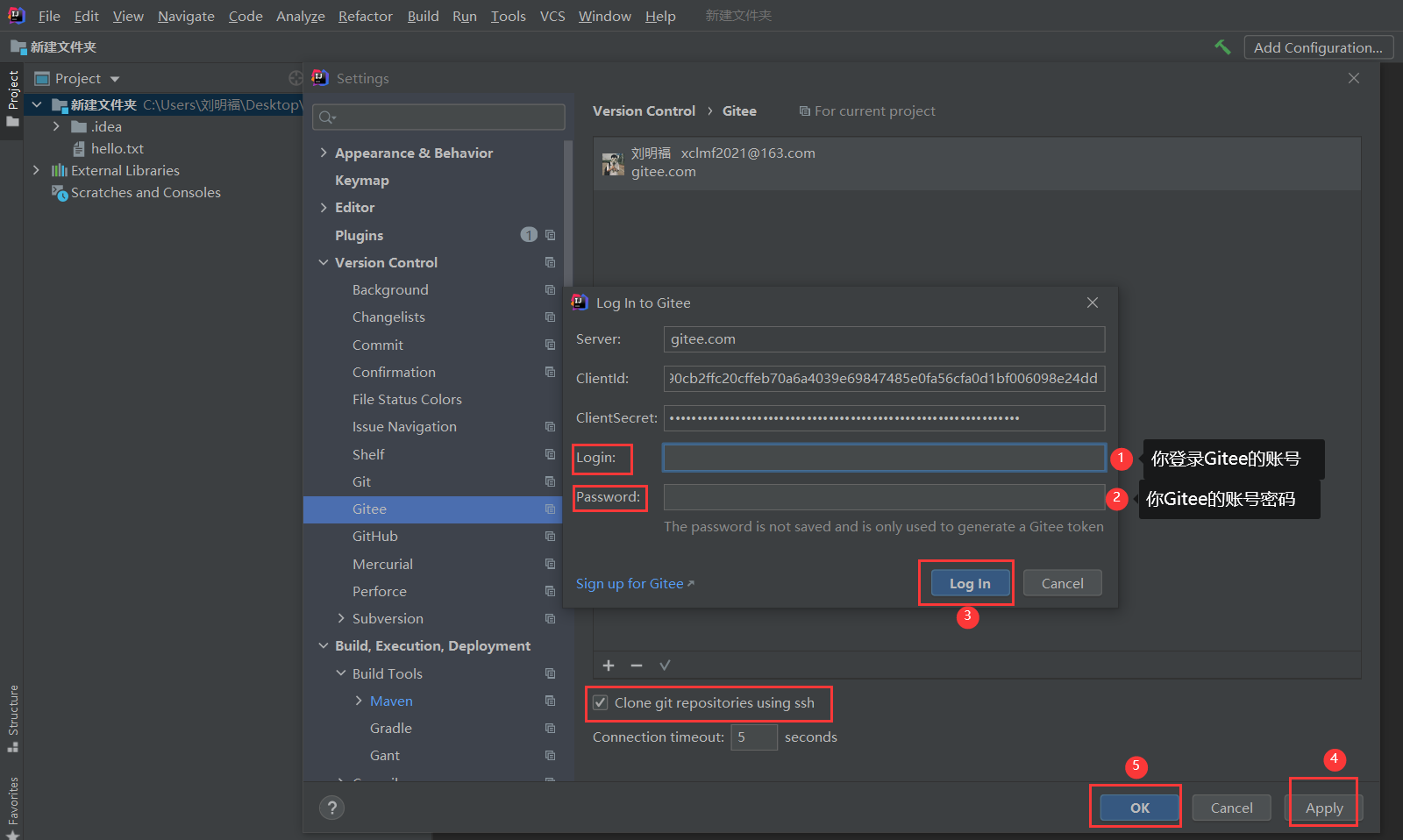
Task: Click the ClientId field
Action: pos(884,379)
